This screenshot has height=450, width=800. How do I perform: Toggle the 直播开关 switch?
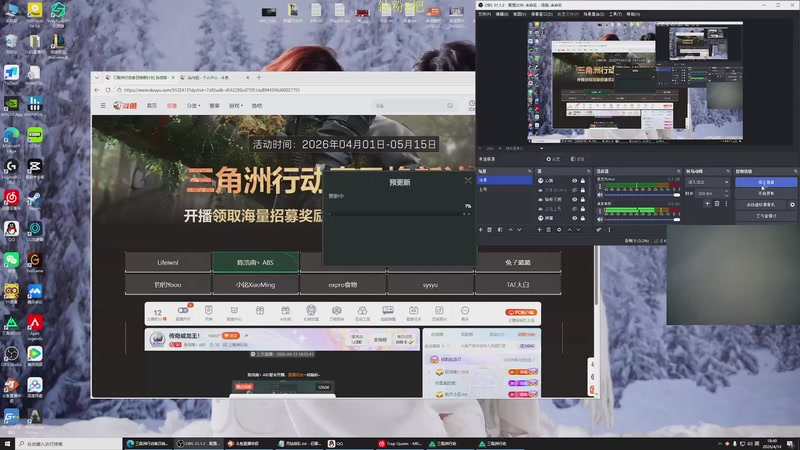tap(183, 310)
